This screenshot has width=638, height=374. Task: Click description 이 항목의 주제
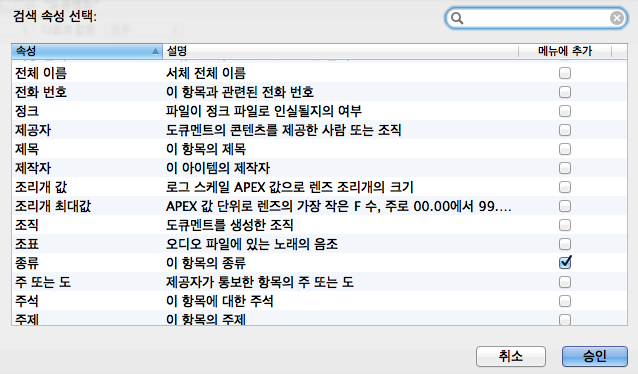(206, 319)
